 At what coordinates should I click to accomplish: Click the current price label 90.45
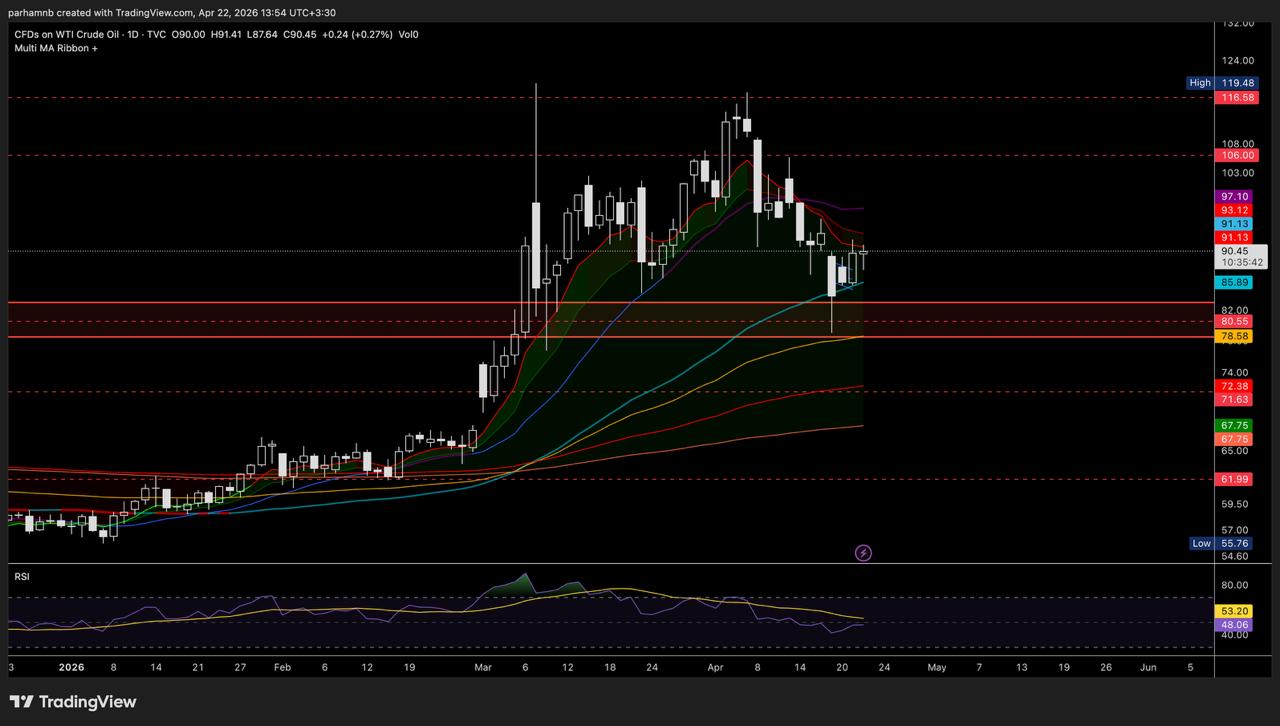[1235, 251]
